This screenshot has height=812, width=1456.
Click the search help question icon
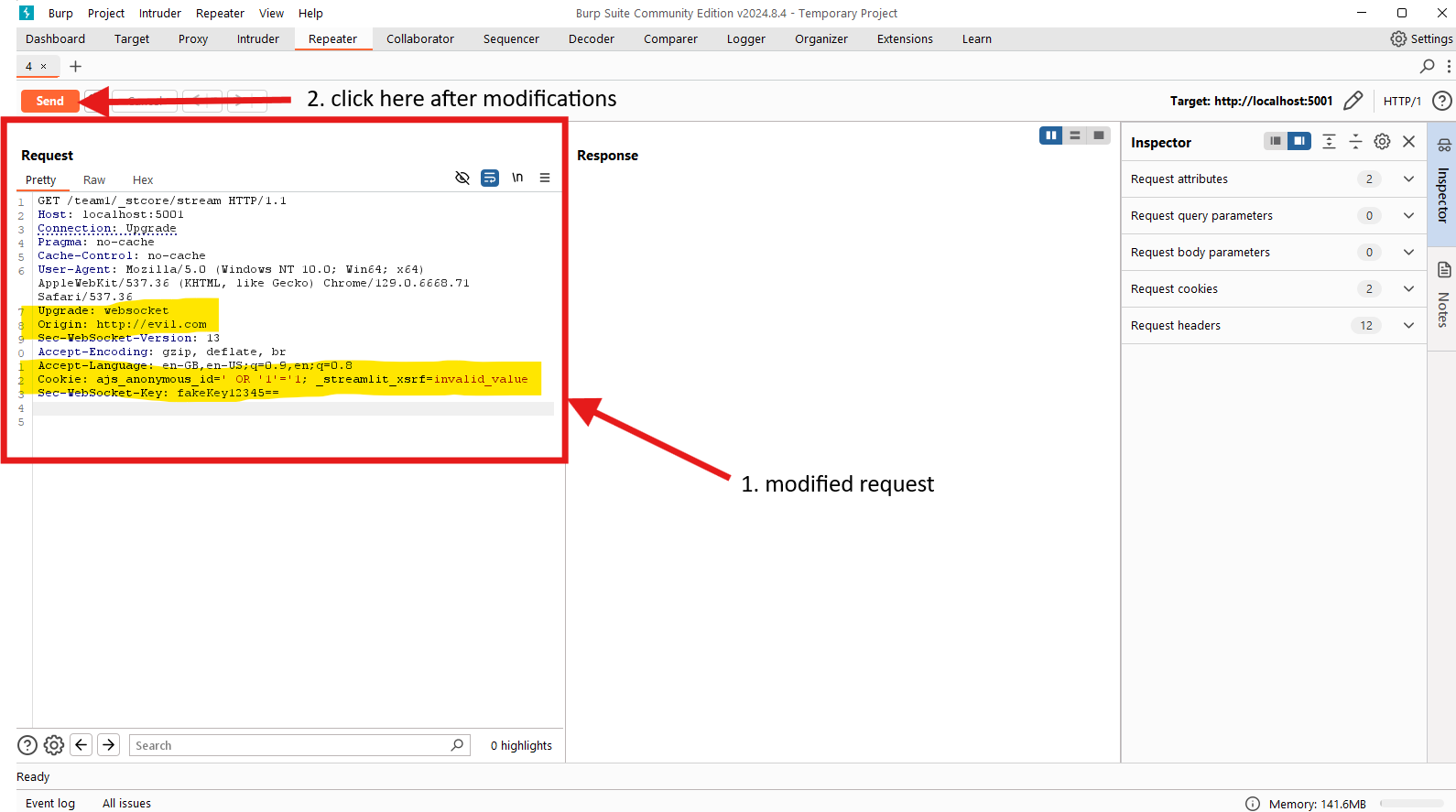(x=27, y=745)
